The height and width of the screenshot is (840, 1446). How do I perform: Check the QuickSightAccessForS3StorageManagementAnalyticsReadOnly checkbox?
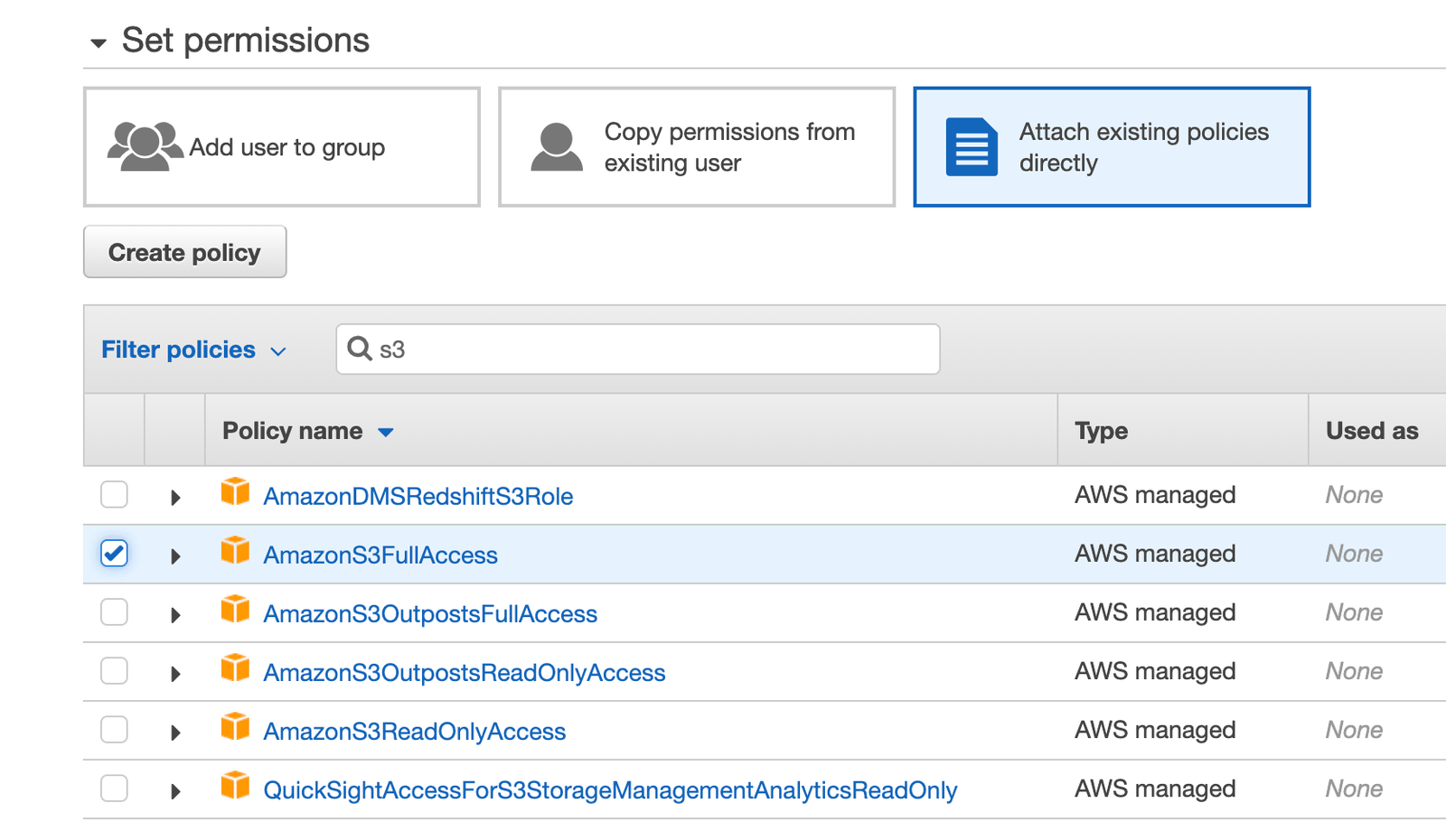point(114,789)
